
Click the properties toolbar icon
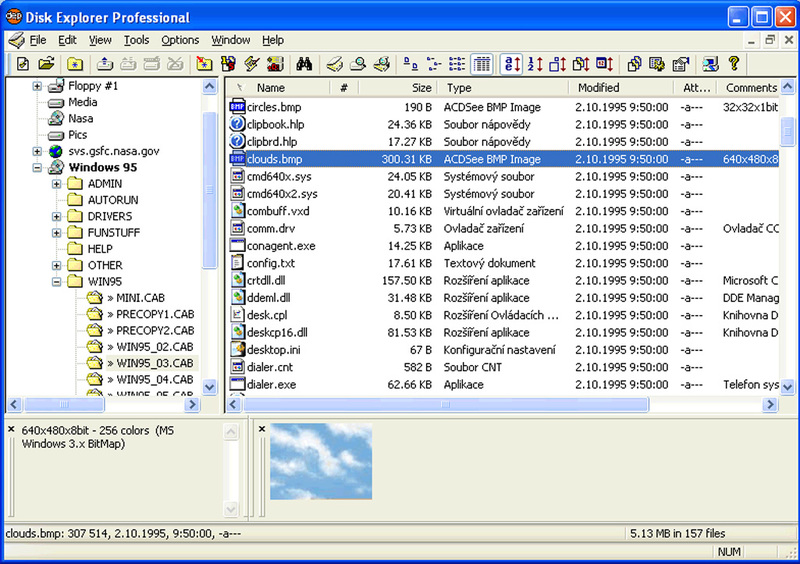681,64
